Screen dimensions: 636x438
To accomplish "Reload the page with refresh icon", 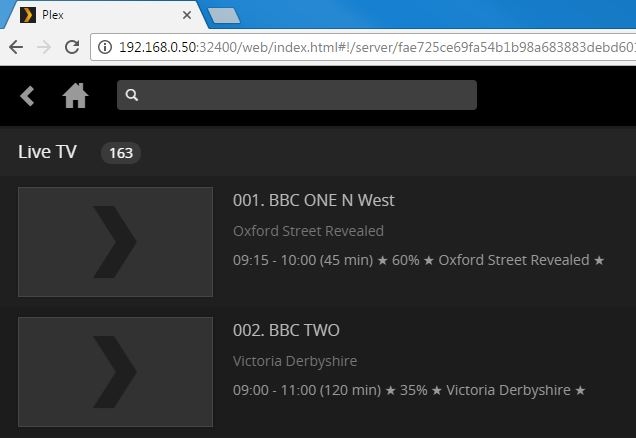I will [72, 47].
